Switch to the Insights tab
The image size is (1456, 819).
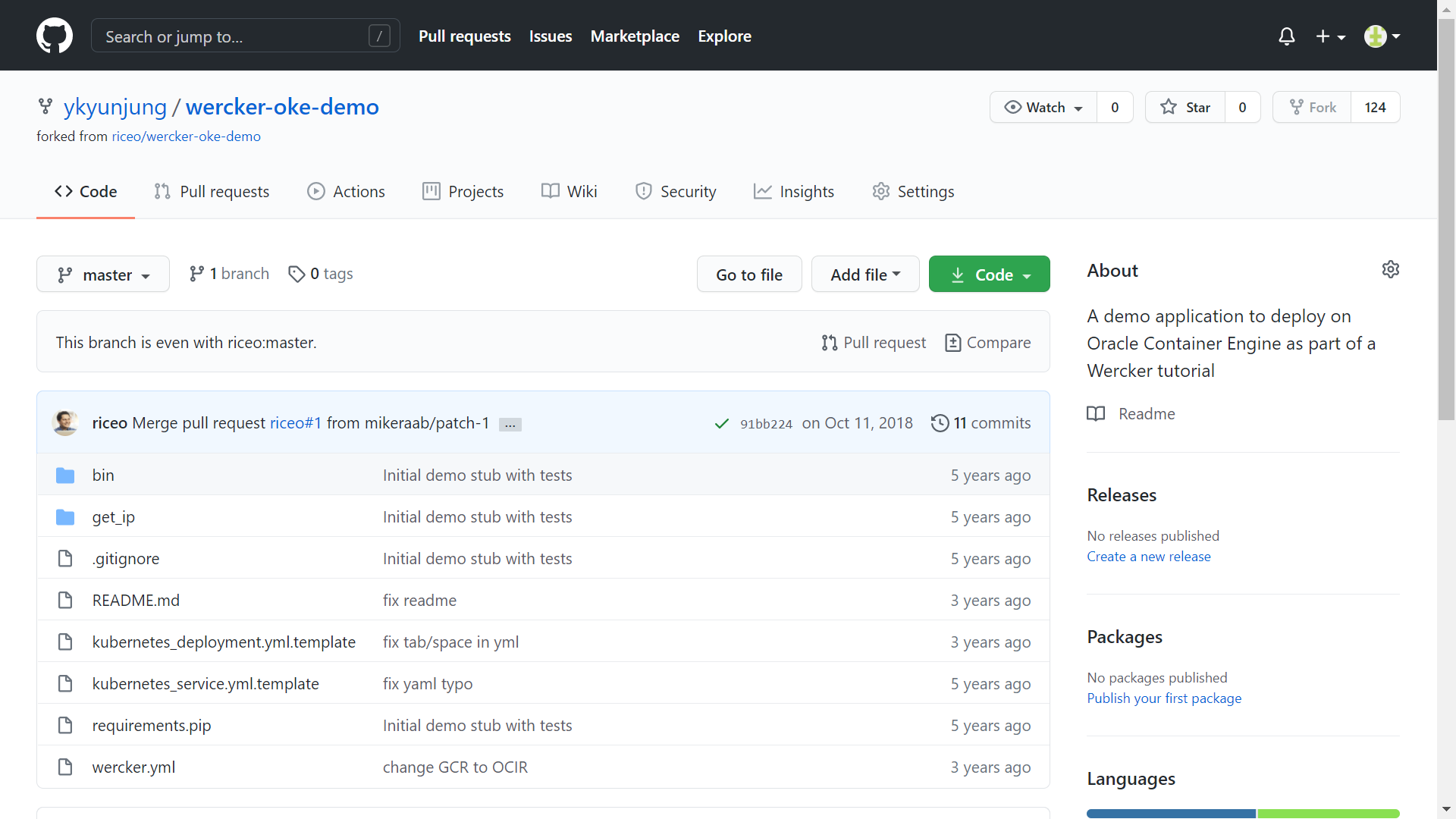click(793, 192)
